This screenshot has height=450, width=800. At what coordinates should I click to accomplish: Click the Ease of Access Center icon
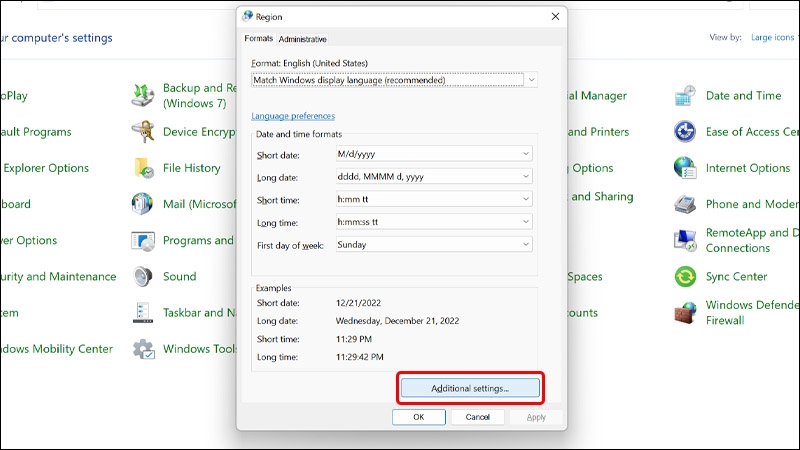(685, 132)
